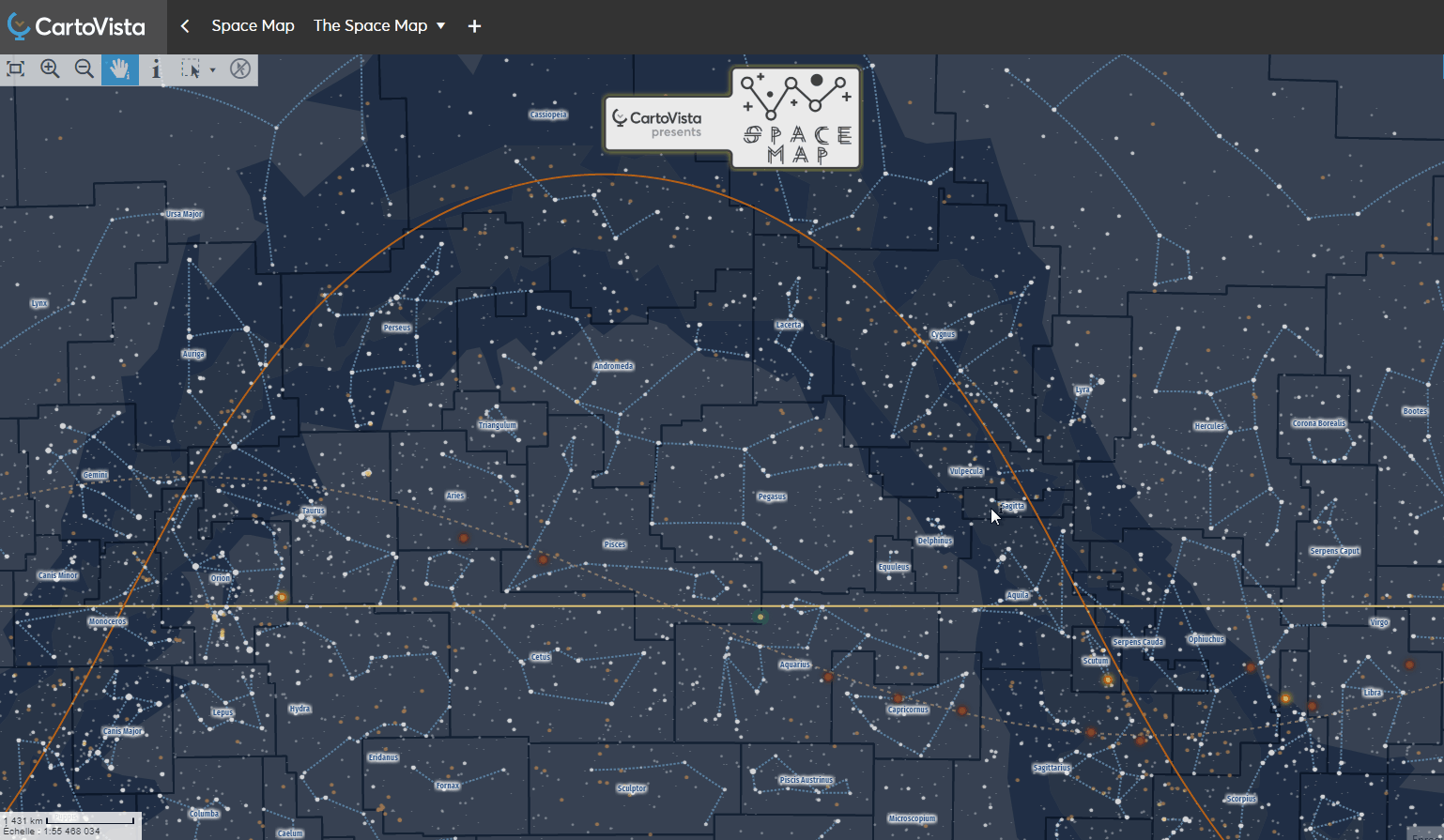The image size is (1444, 840).
Task: Select the Orion constellation label
Action: click(221, 578)
